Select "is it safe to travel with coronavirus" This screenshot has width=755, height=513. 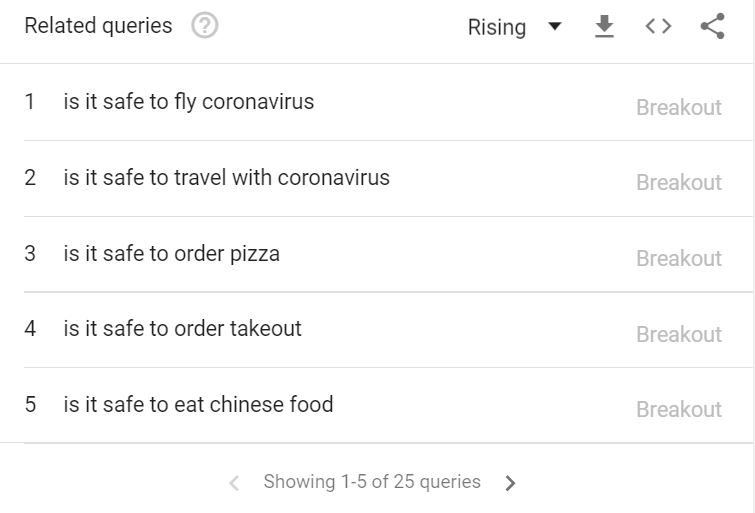[x=227, y=178]
